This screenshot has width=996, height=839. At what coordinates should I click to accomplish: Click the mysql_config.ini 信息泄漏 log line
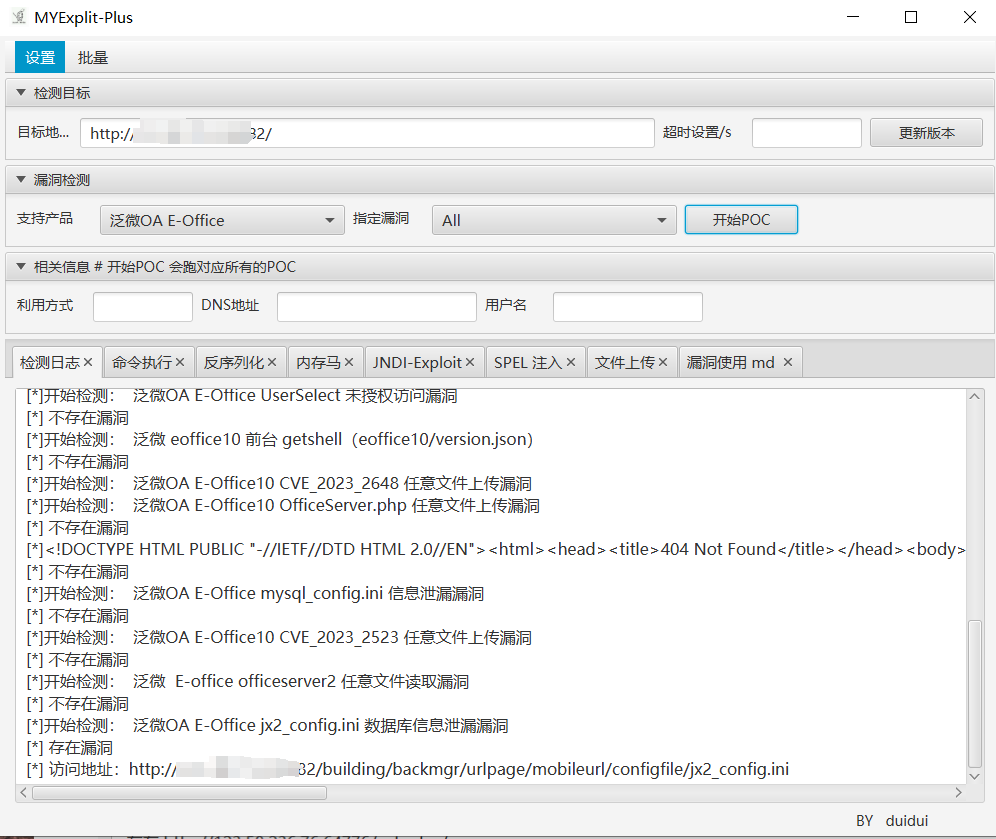pos(255,594)
